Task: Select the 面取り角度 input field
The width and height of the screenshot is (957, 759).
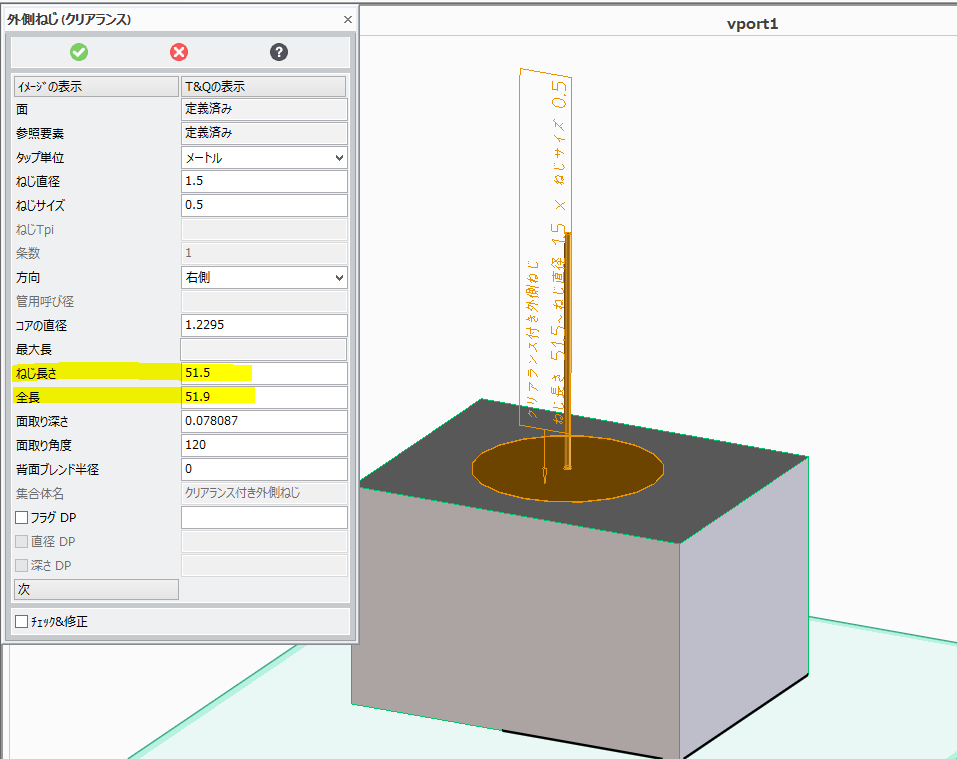Action: (x=264, y=446)
